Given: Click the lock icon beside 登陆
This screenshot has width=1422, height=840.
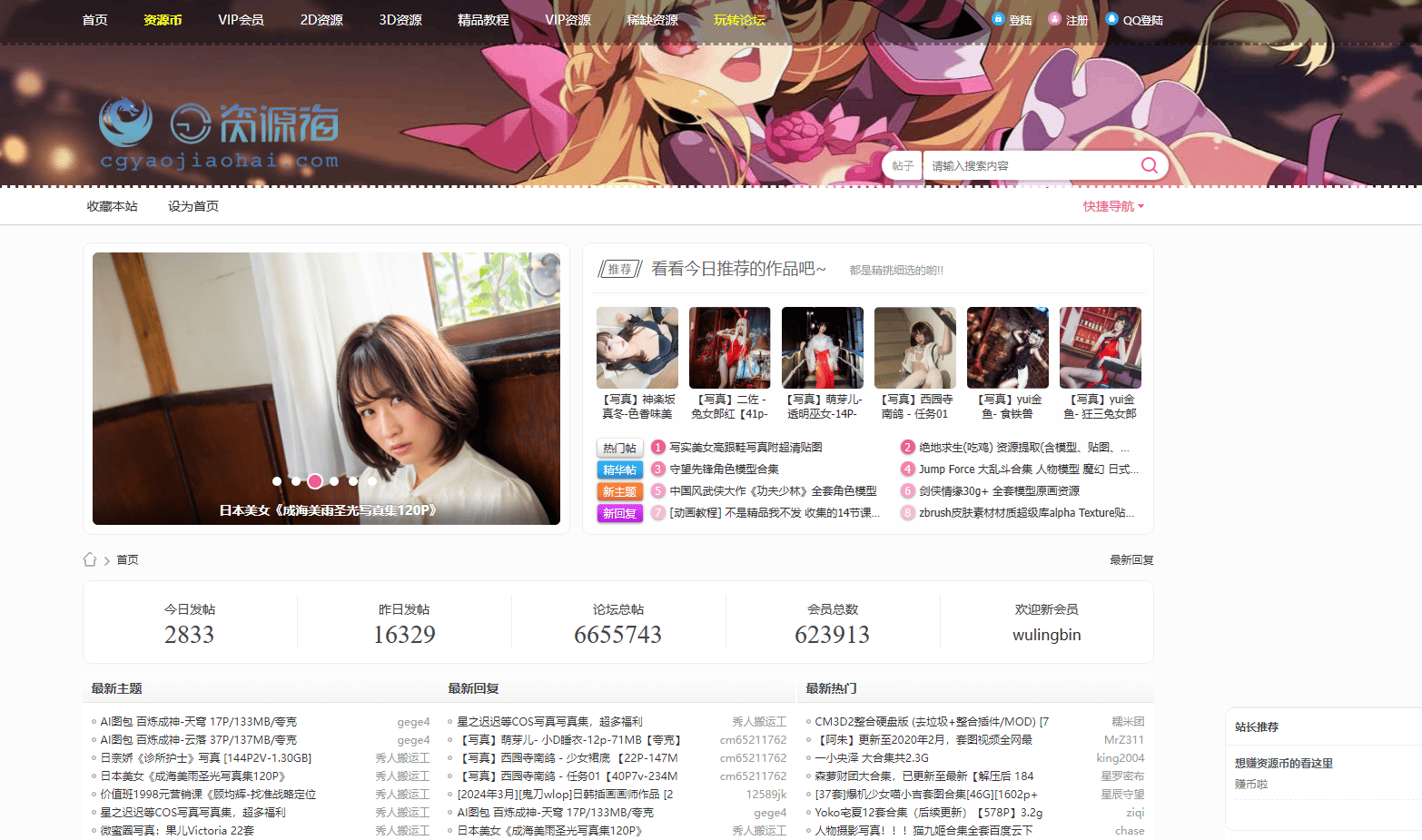Looking at the screenshot, I should pyautogui.click(x=998, y=18).
